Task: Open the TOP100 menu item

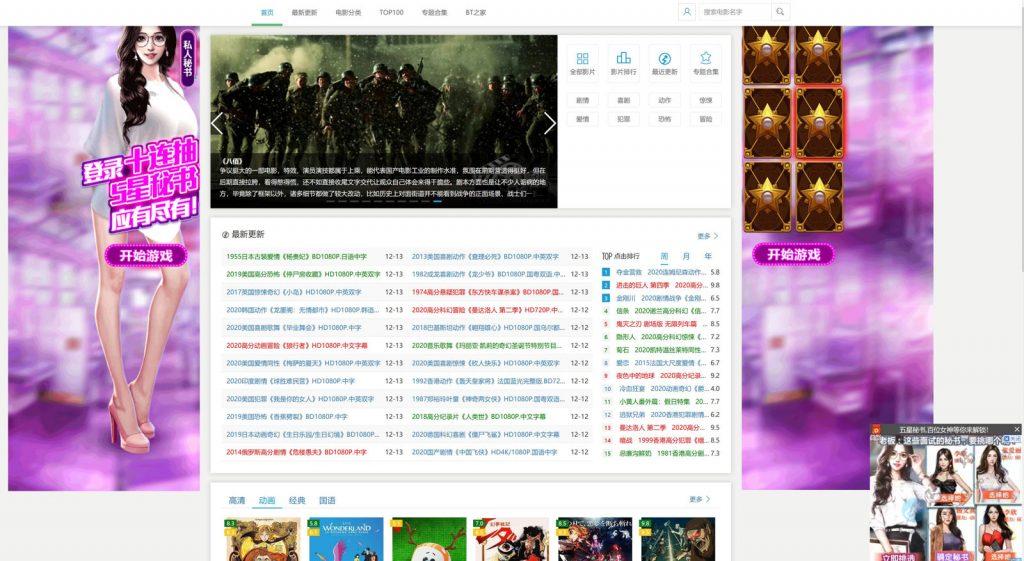Action: point(391,13)
